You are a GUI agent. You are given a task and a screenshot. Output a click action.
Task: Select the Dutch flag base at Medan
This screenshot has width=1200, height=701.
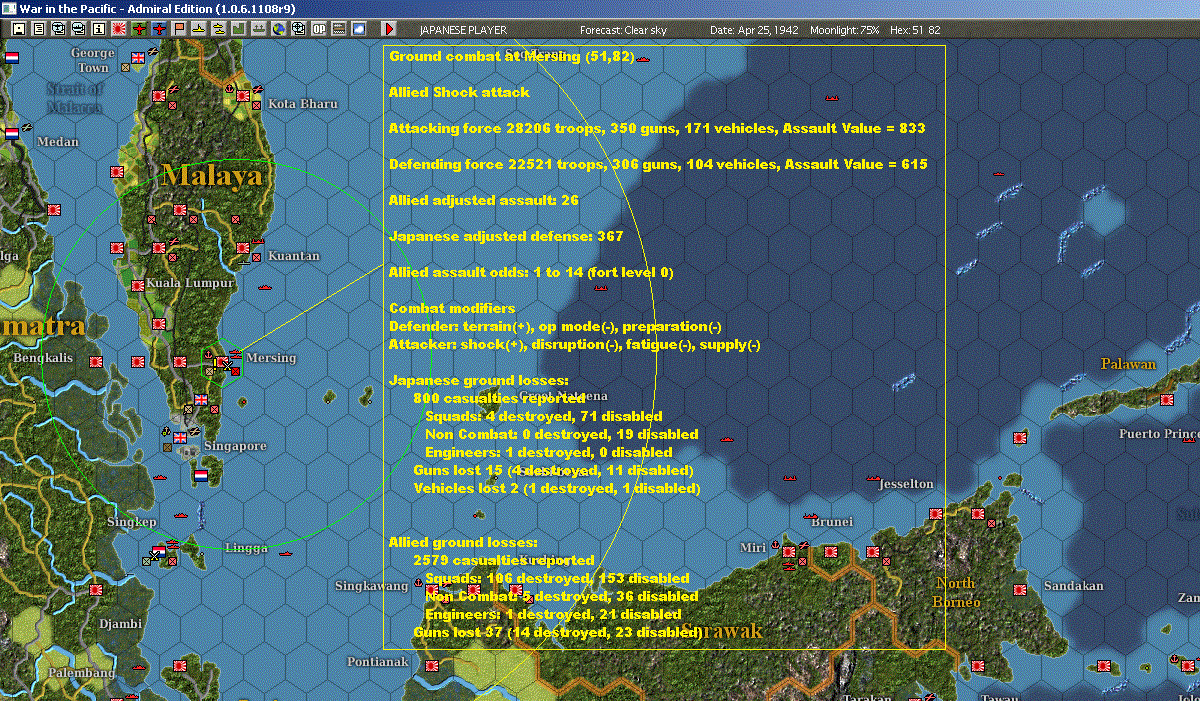coord(12,133)
